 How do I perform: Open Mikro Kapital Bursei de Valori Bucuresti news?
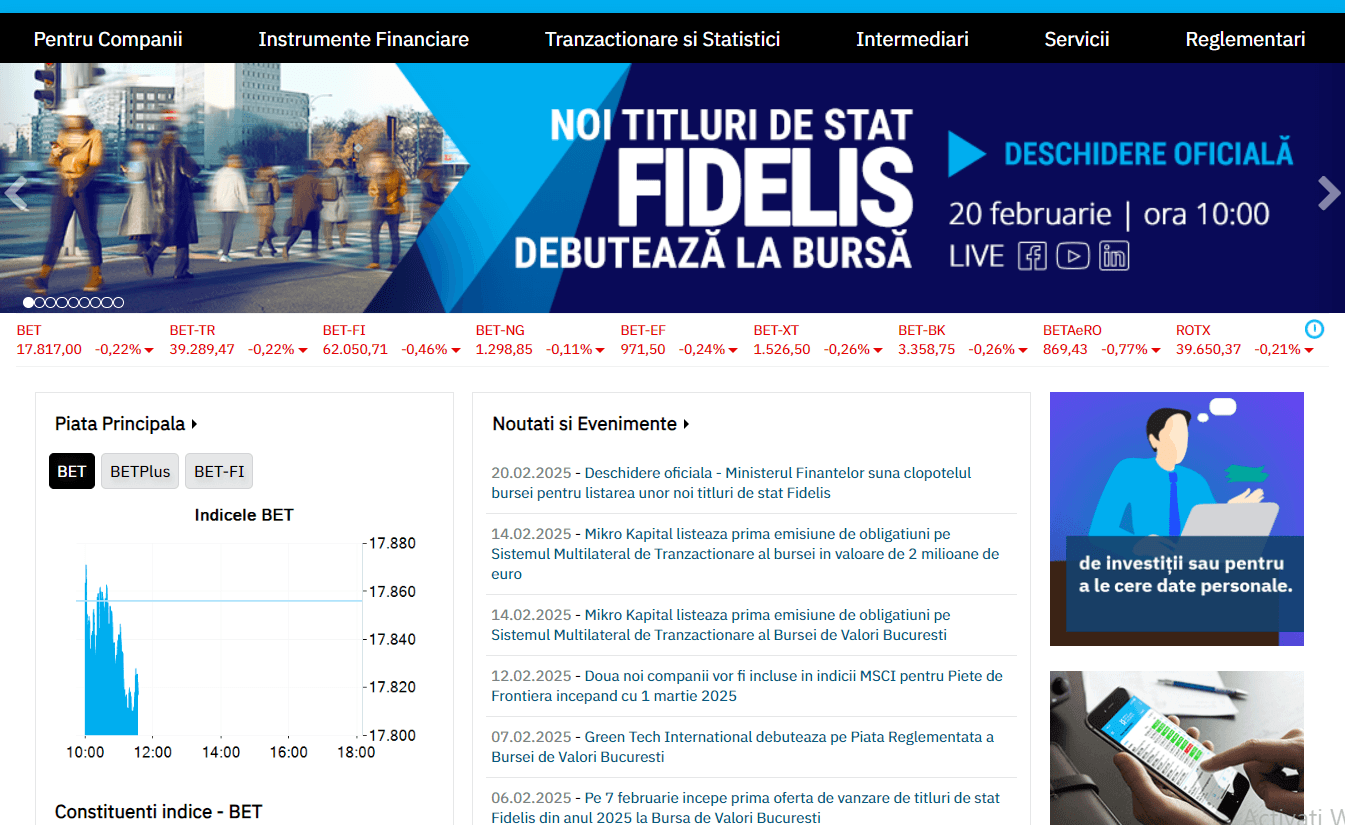(721, 625)
